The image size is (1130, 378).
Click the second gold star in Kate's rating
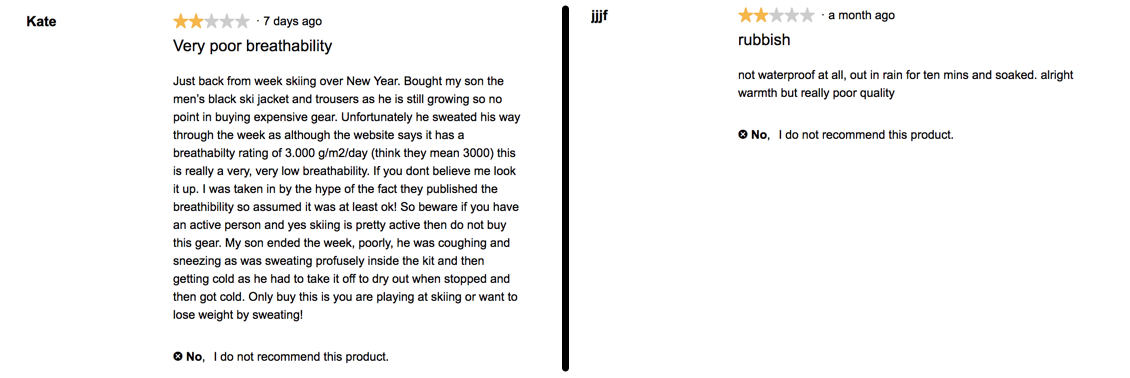196,21
